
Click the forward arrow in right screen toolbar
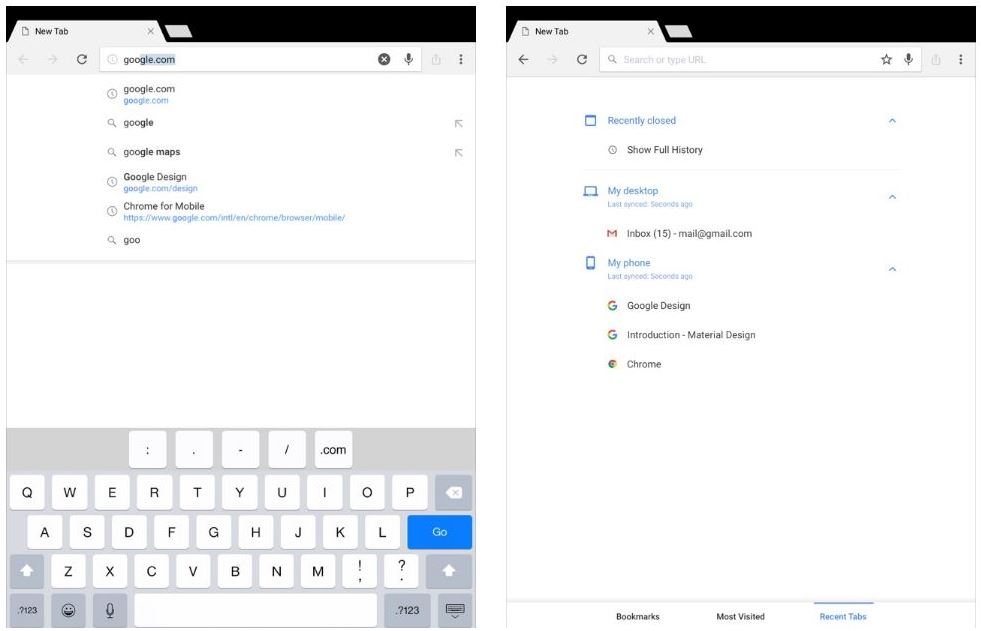pyautogui.click(x=552, y=59)
